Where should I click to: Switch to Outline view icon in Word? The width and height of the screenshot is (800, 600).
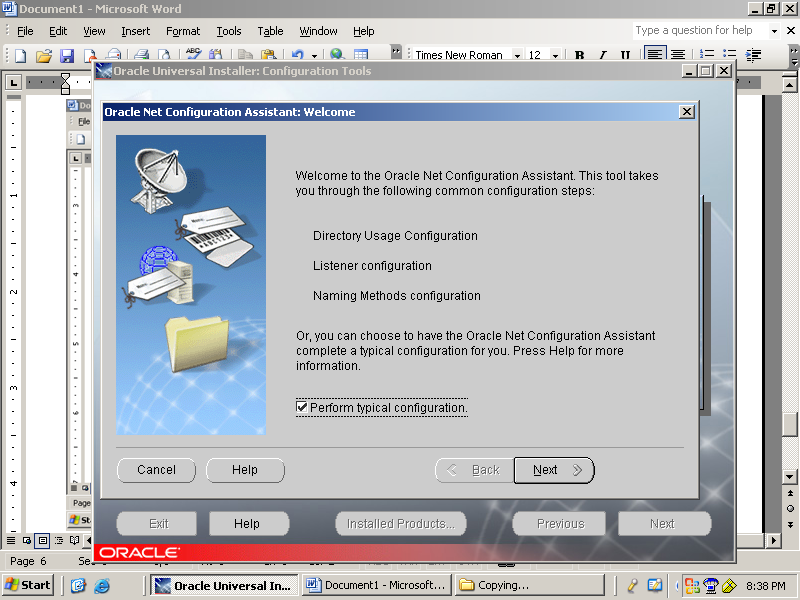(x=59, y=540)
